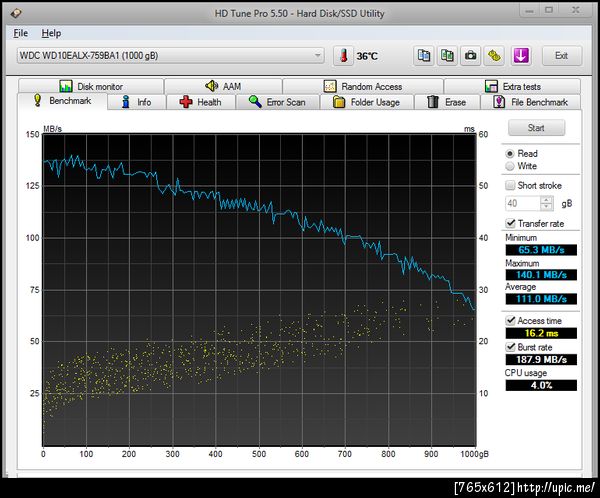
Task: Click the Maximum 140.1 MB/s value
Action: pyautogui.click(x=541, y=275)
